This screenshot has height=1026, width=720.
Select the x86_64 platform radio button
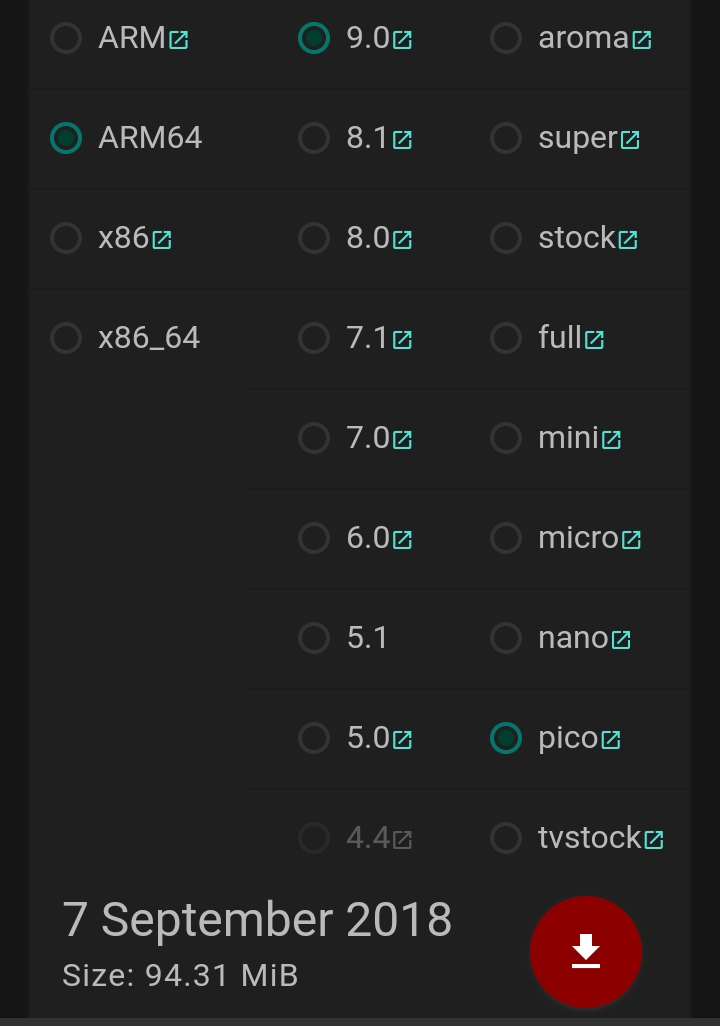click(66, 338)
